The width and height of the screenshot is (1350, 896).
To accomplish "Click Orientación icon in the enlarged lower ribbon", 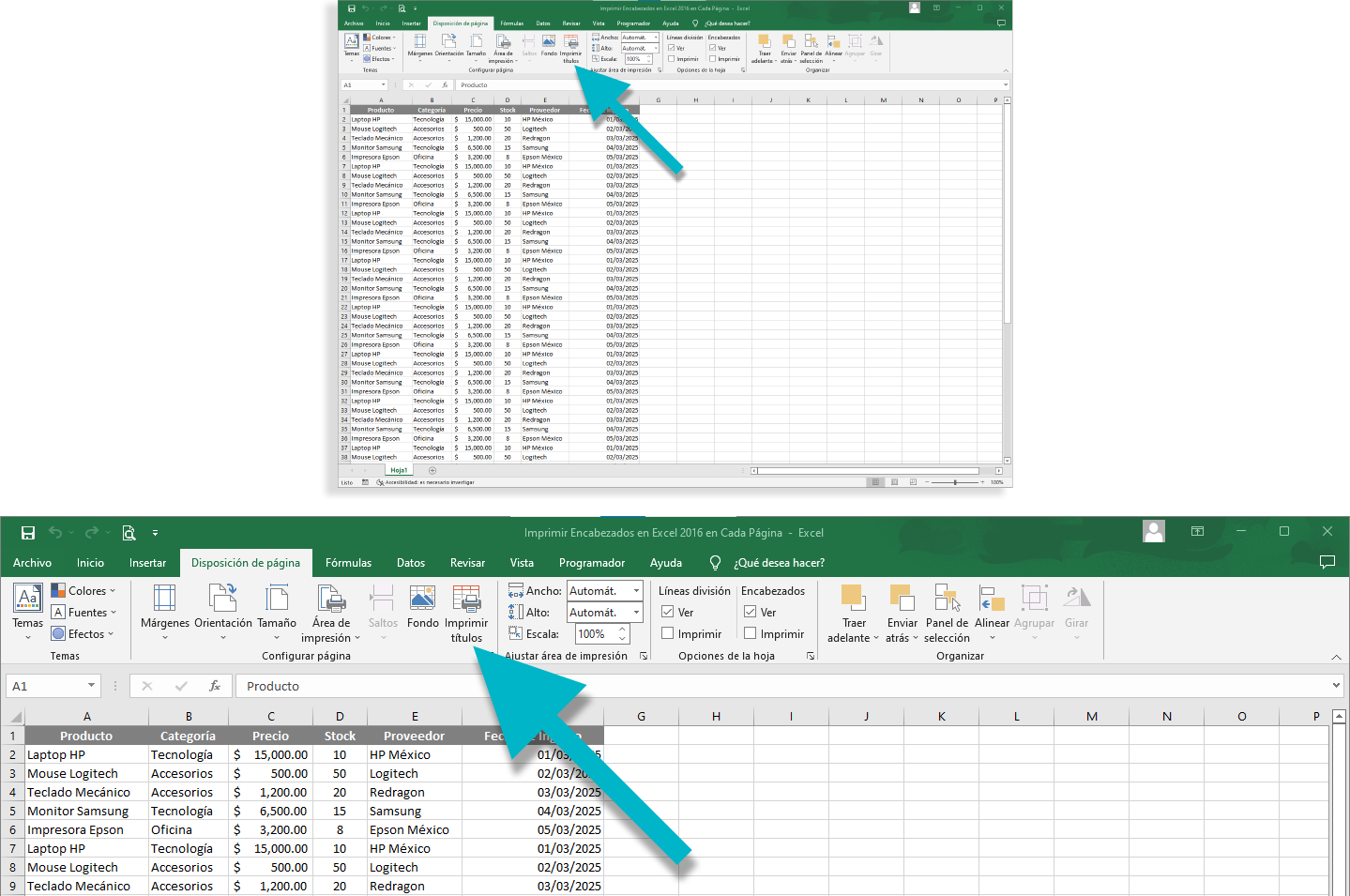I will tap(223, 600).
